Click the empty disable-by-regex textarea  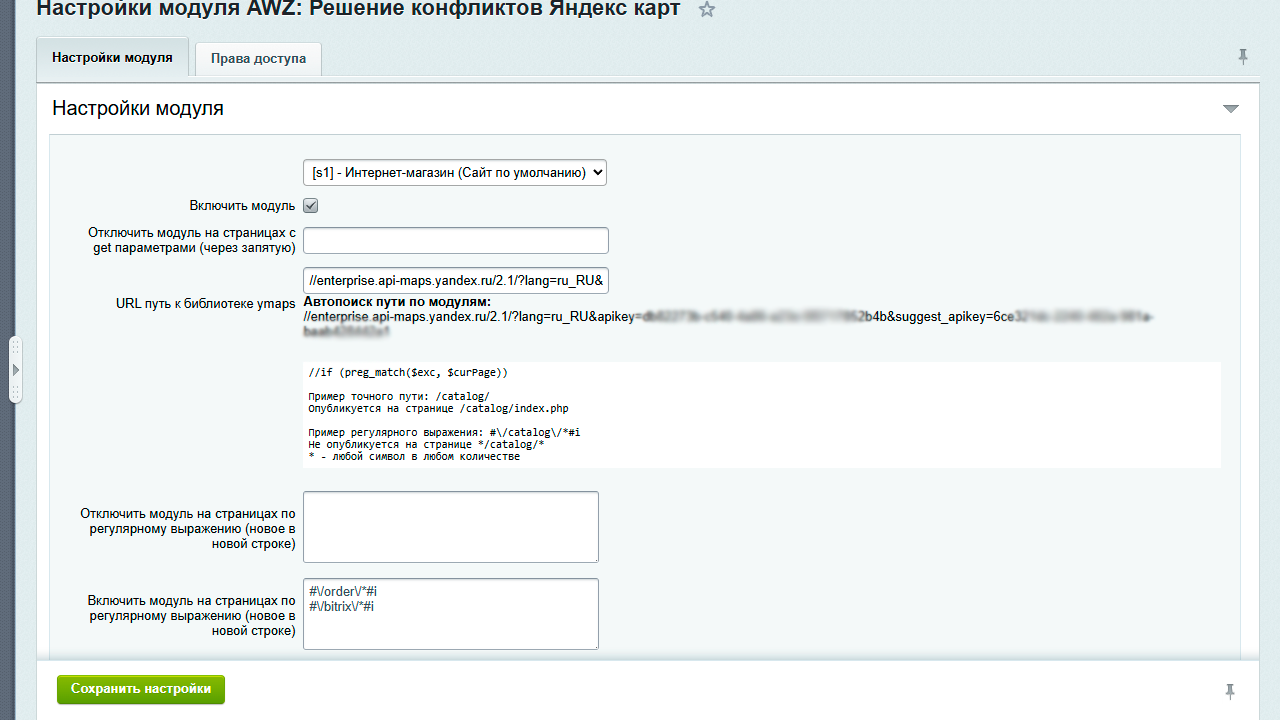[450, 526]
